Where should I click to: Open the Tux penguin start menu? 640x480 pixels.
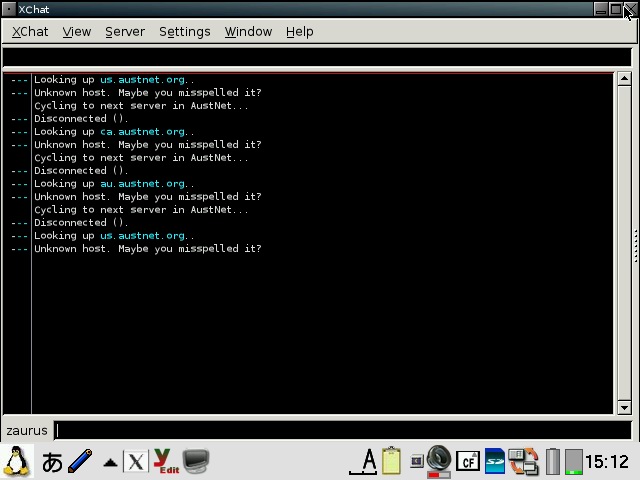[16, 461]
